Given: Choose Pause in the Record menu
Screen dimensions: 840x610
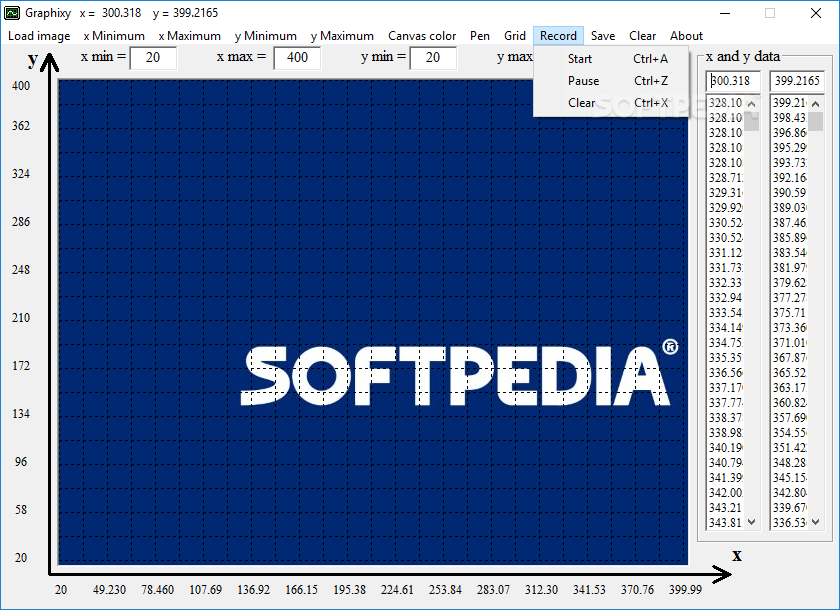Looking at the screenshot, I should point(611,81).
